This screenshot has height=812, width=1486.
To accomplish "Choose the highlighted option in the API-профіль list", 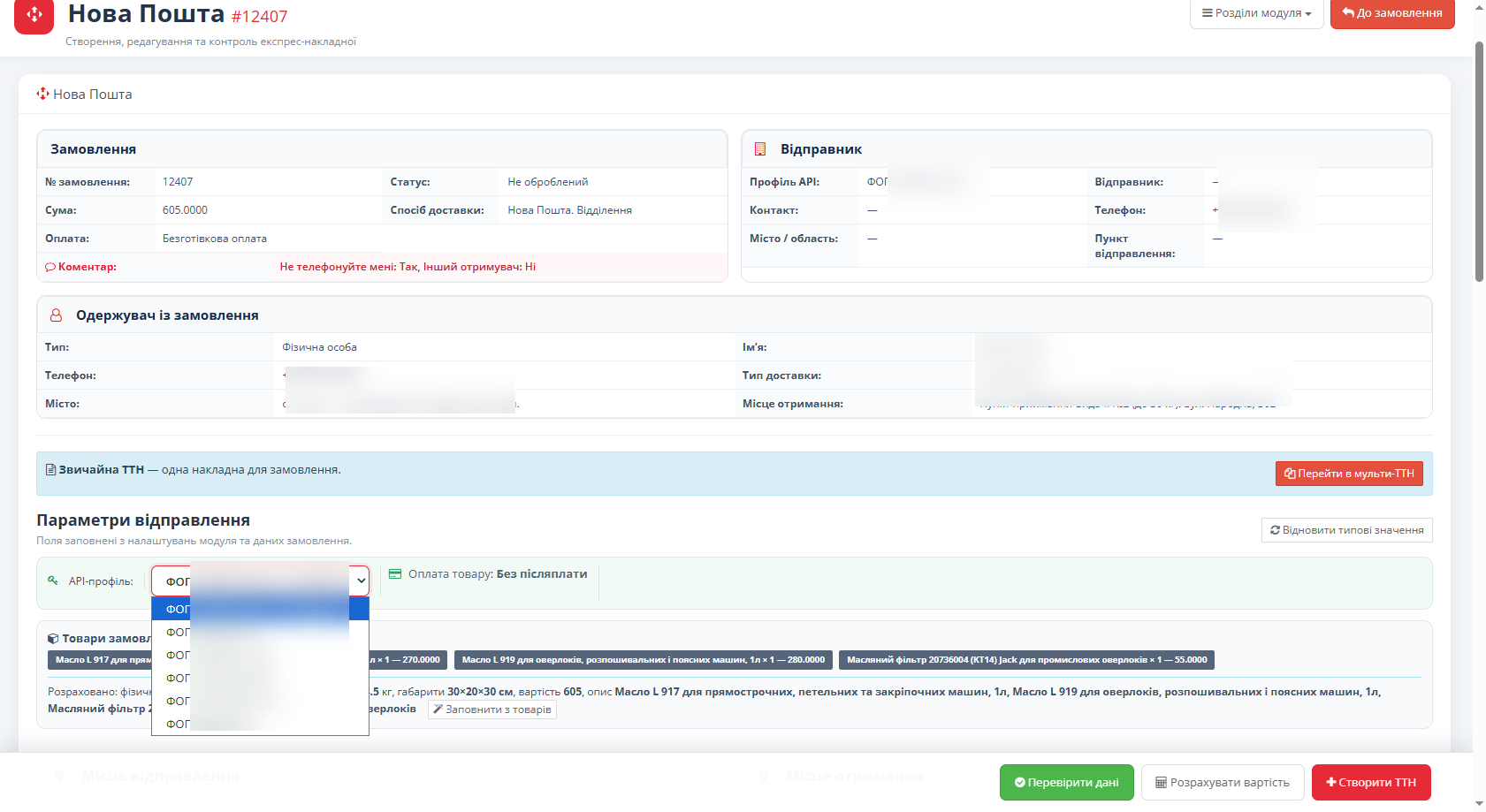I will pos(260,609).
